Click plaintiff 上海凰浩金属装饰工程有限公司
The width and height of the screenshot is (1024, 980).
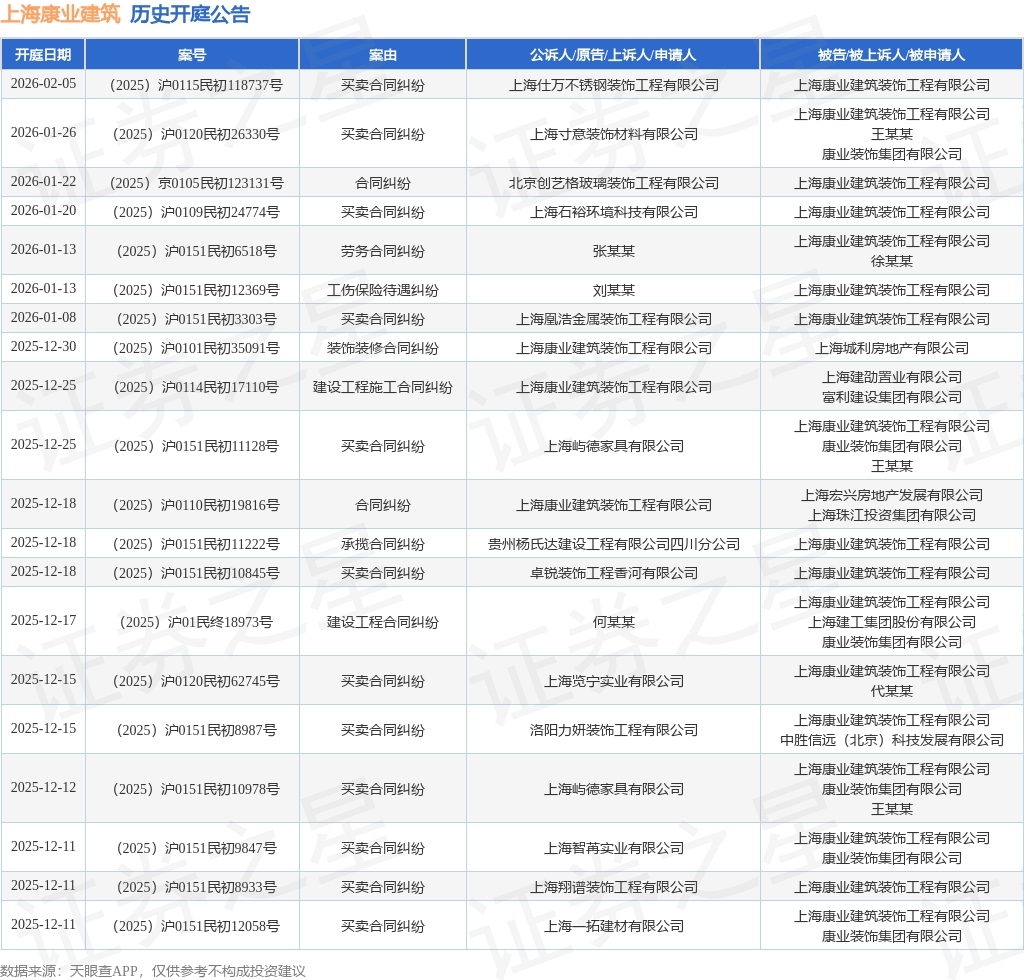614,319
